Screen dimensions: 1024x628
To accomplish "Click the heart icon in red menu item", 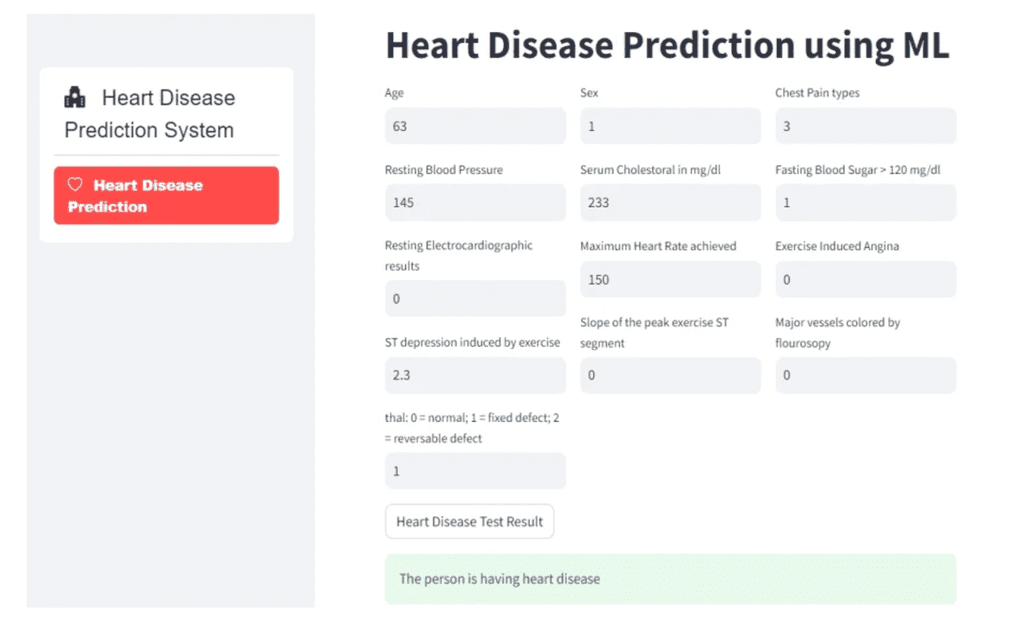I will point(75,184).
